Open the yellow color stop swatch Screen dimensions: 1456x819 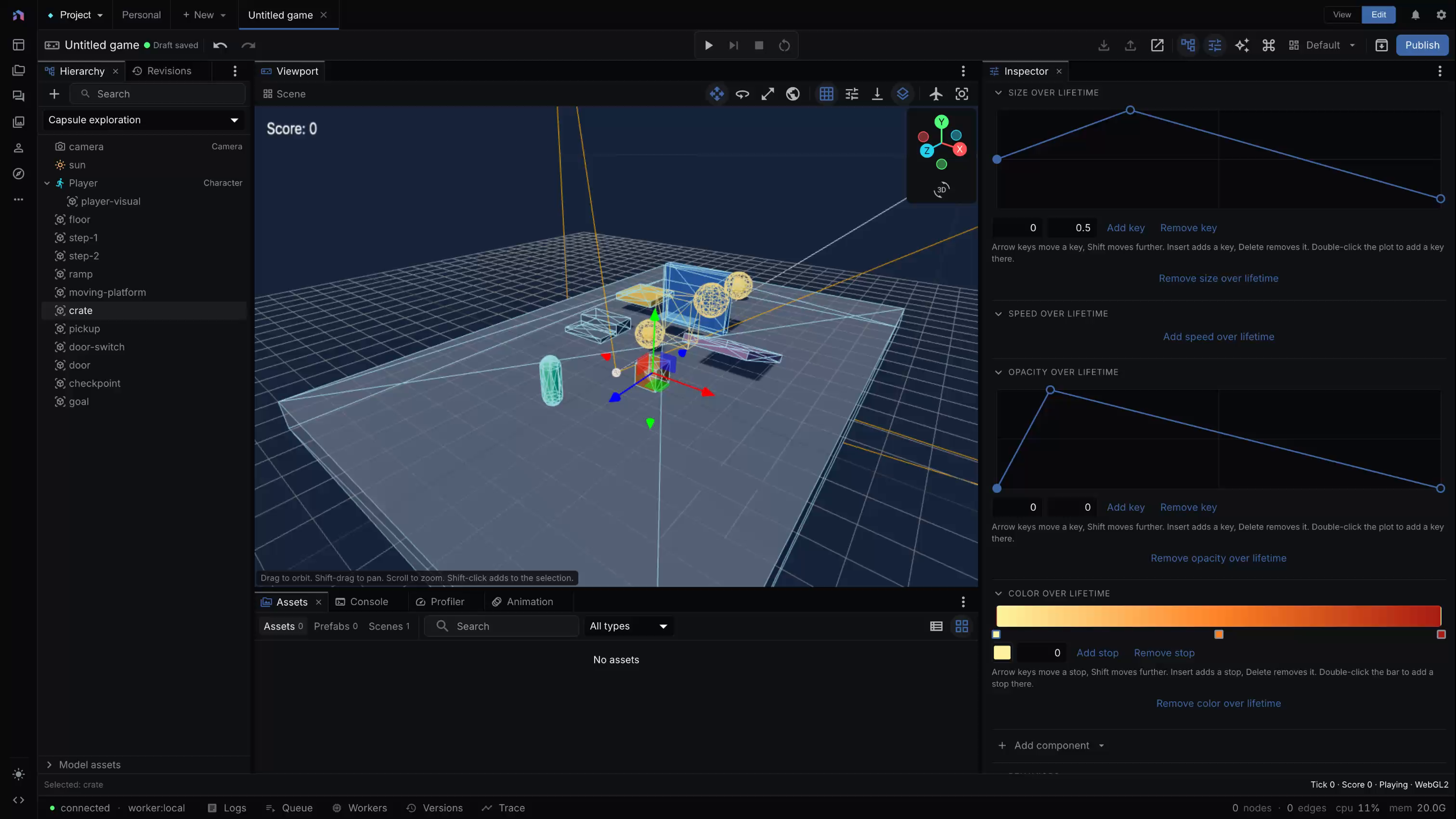[x=1002, y=653]
